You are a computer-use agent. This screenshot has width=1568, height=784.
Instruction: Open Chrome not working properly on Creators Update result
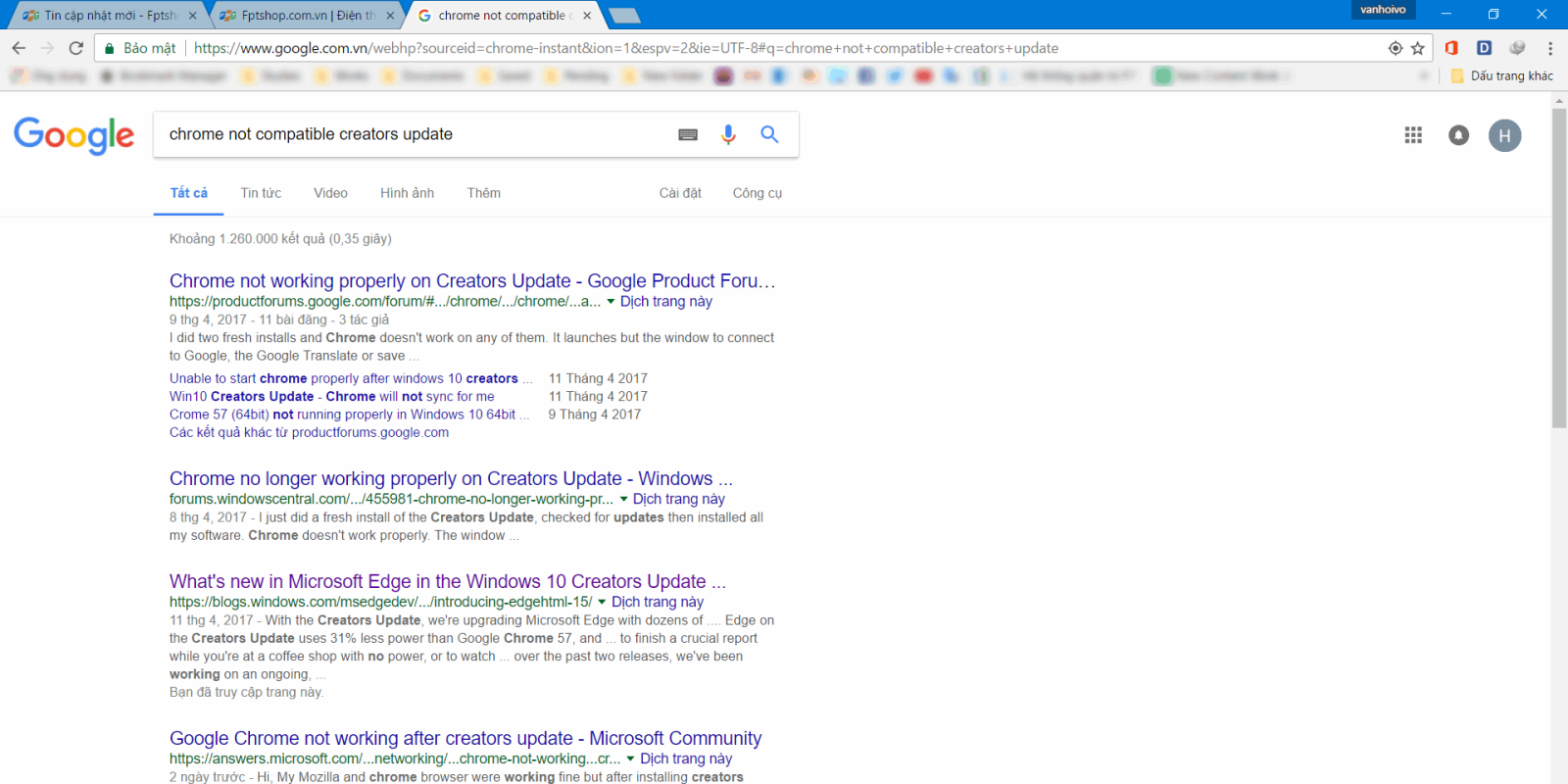[x=472, y=281]
